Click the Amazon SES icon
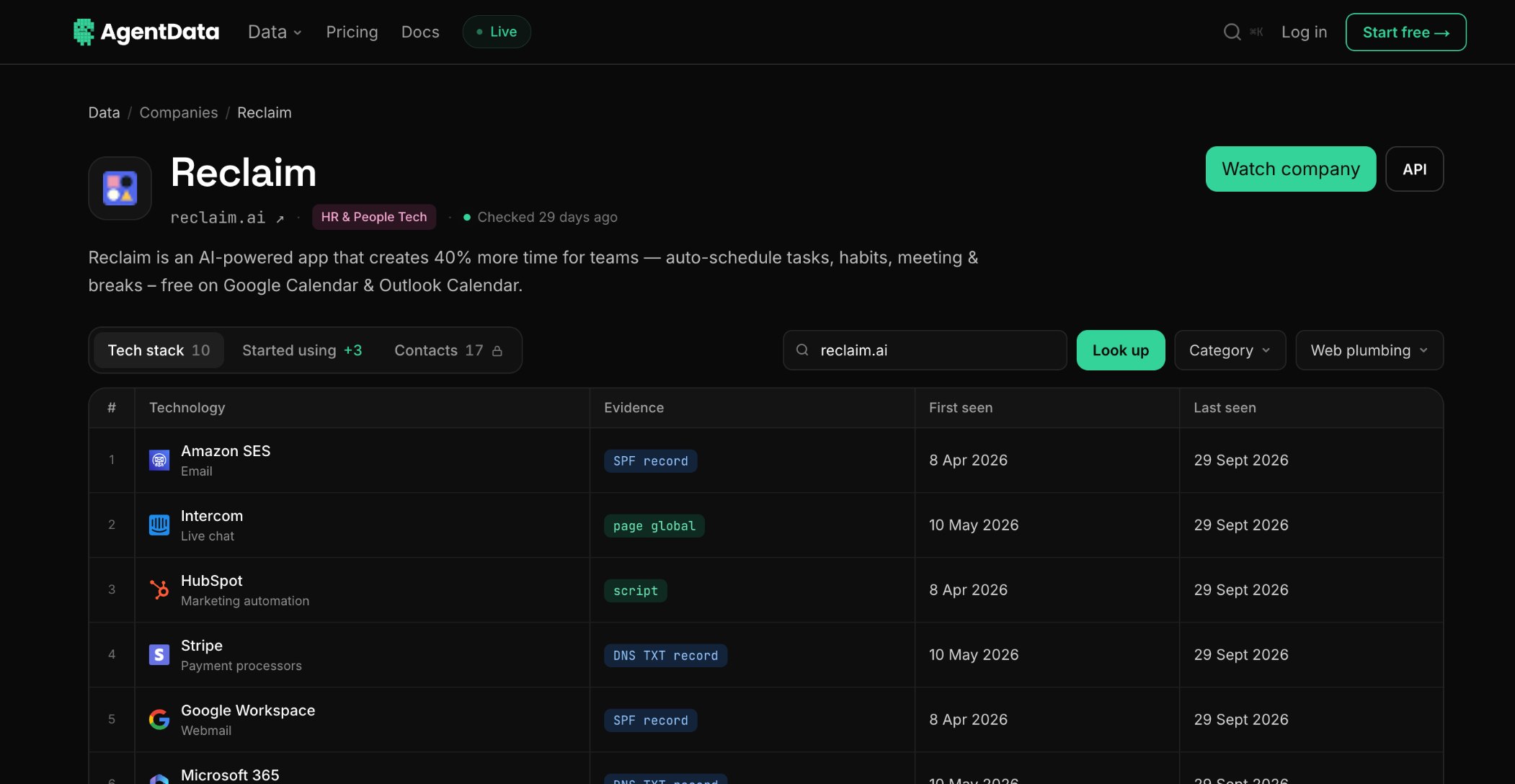The image size is (1515, 784). pos(159,460)
